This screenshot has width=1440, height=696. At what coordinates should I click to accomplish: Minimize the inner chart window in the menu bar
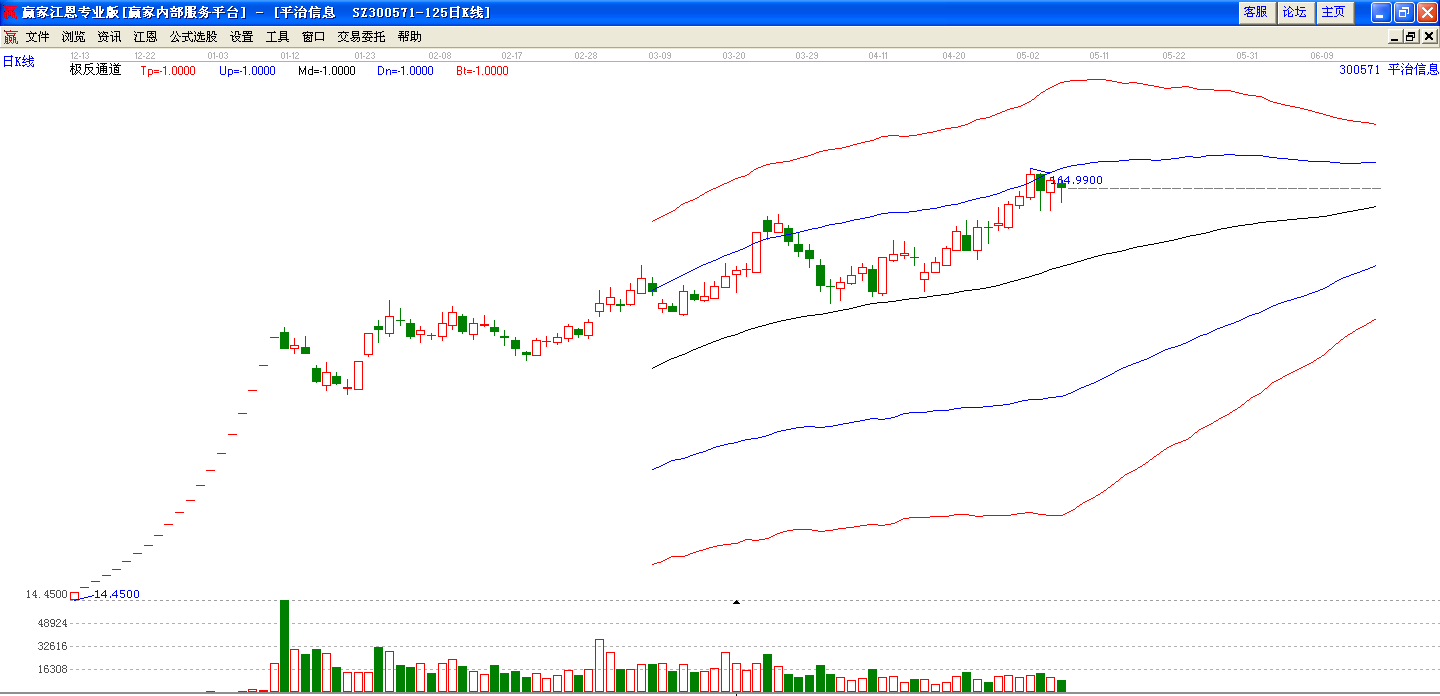pyautogui.click(x=1395, y=37)
